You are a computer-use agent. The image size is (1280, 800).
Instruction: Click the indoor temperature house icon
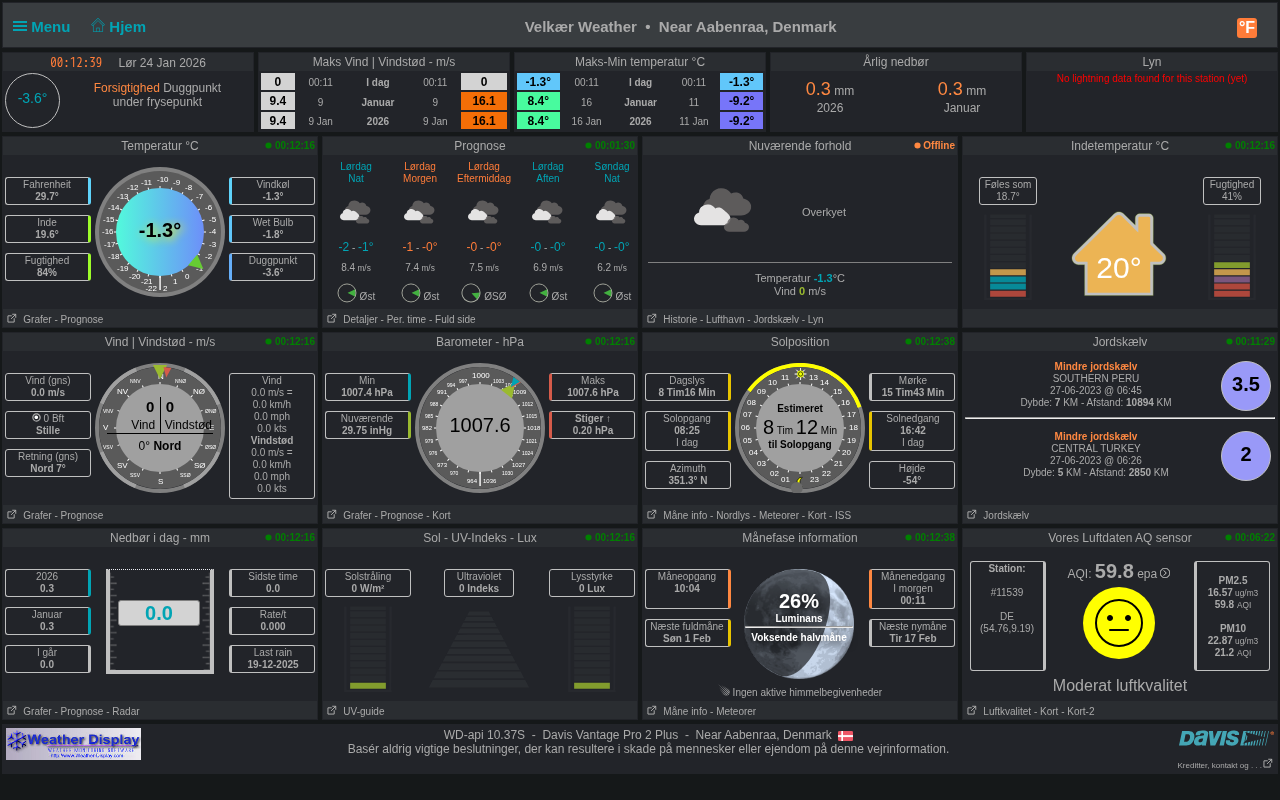click(1118, 255)
